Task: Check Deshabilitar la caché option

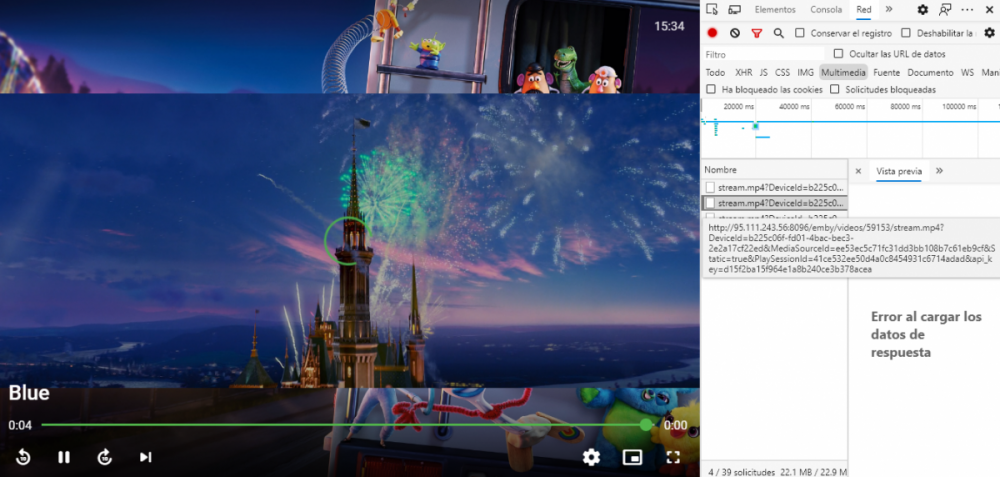Action: pyautogui.click(x=906, y=33)
